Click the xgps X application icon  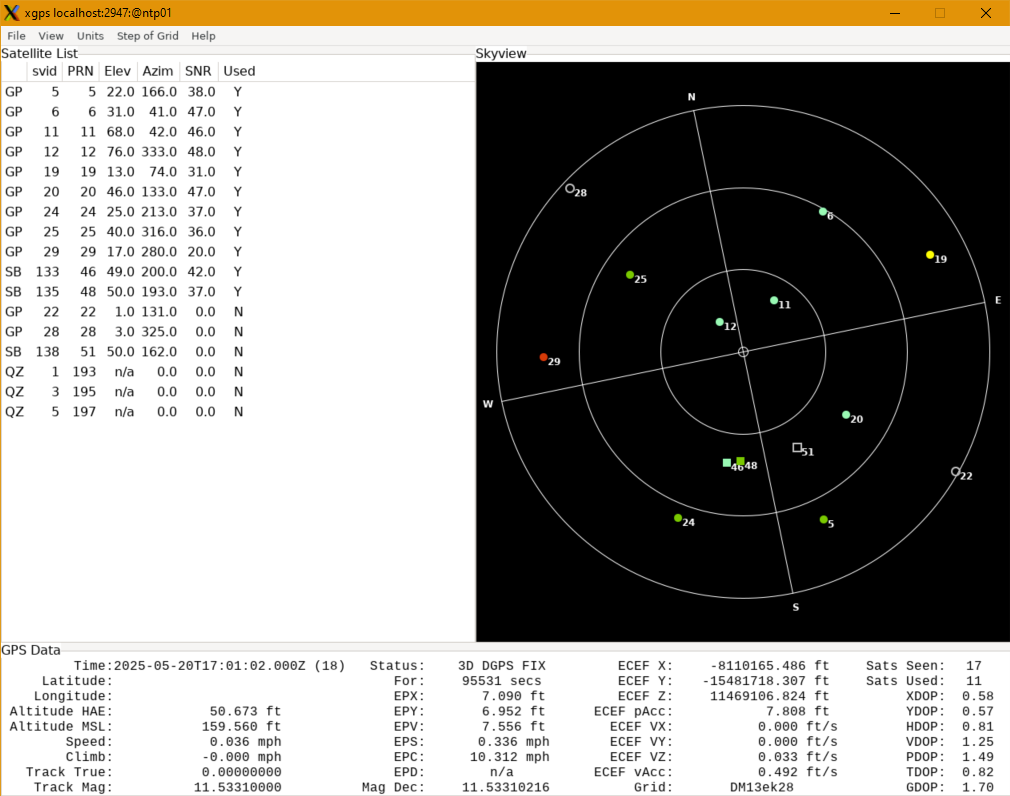12,13
